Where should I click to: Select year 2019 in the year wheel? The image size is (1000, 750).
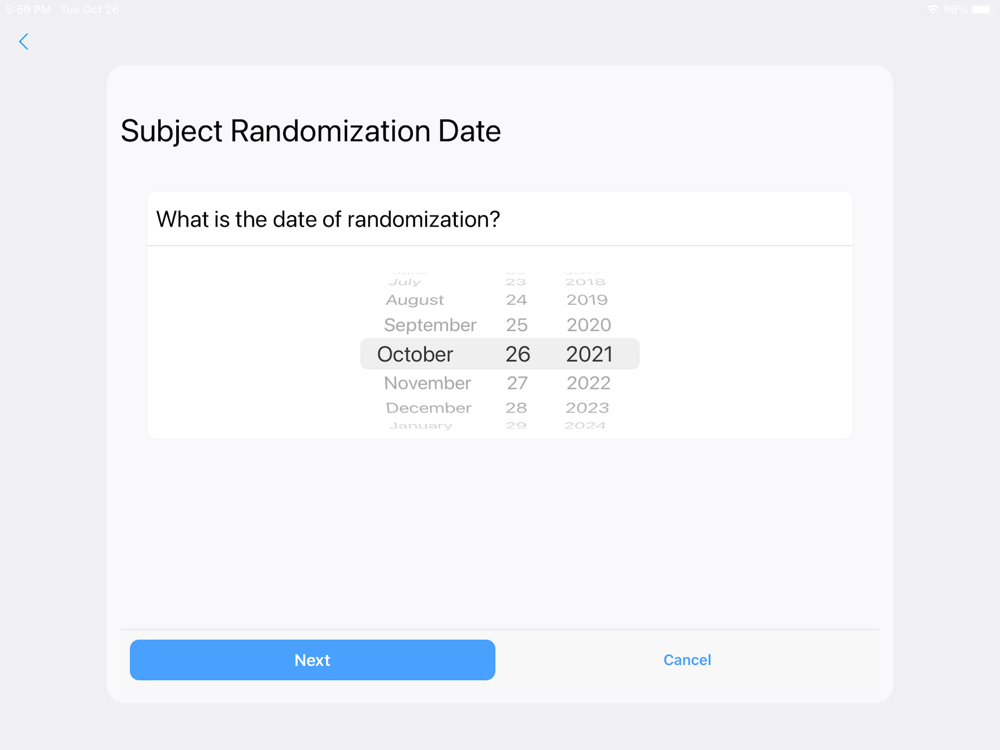point(587,300)
